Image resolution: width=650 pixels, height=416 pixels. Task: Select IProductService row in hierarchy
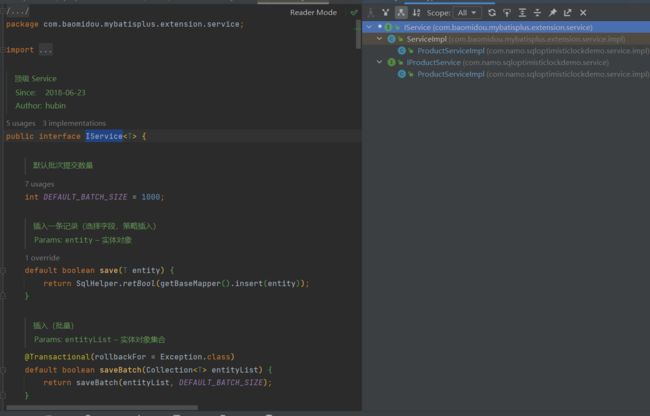click(x=506, y=62)
